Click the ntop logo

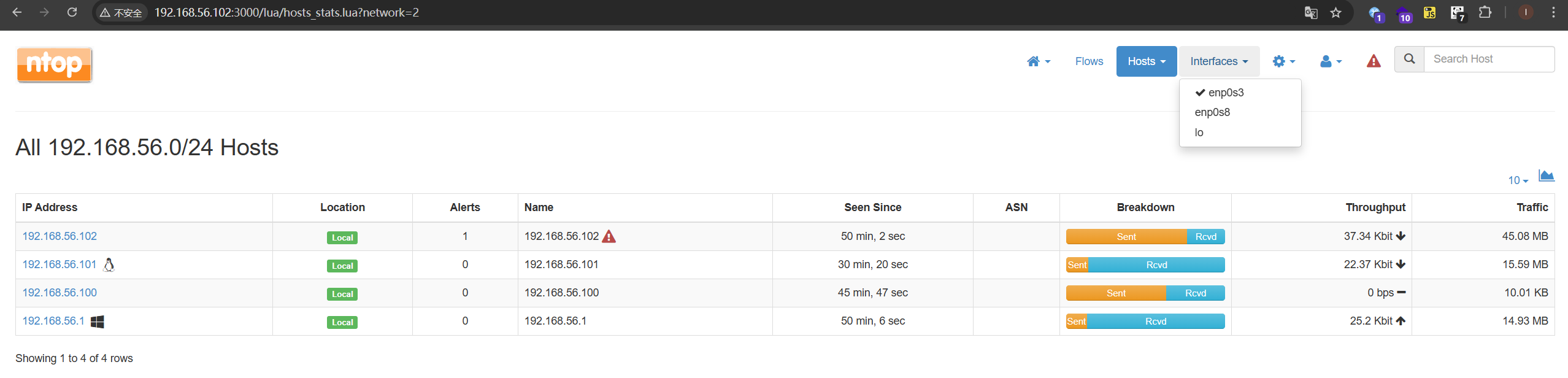click(x=55, y=64)
